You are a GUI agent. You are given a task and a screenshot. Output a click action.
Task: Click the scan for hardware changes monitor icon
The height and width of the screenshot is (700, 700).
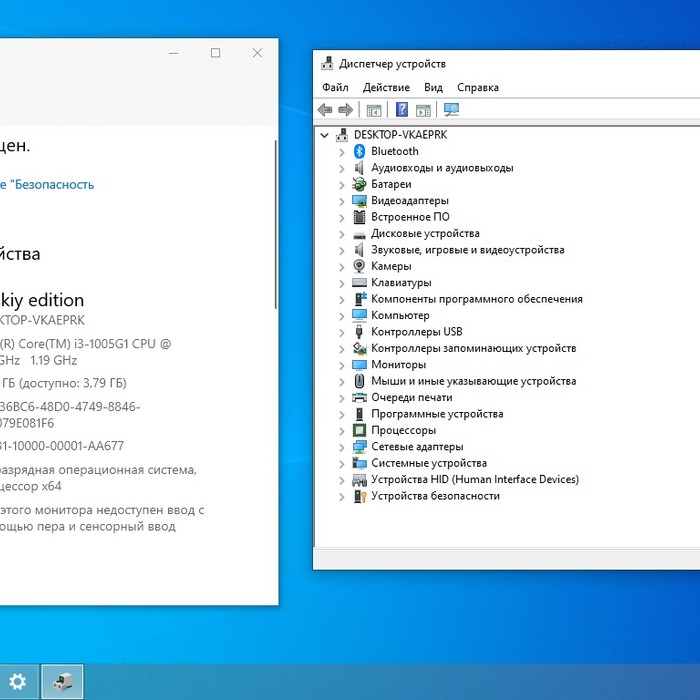pos(451,110)
